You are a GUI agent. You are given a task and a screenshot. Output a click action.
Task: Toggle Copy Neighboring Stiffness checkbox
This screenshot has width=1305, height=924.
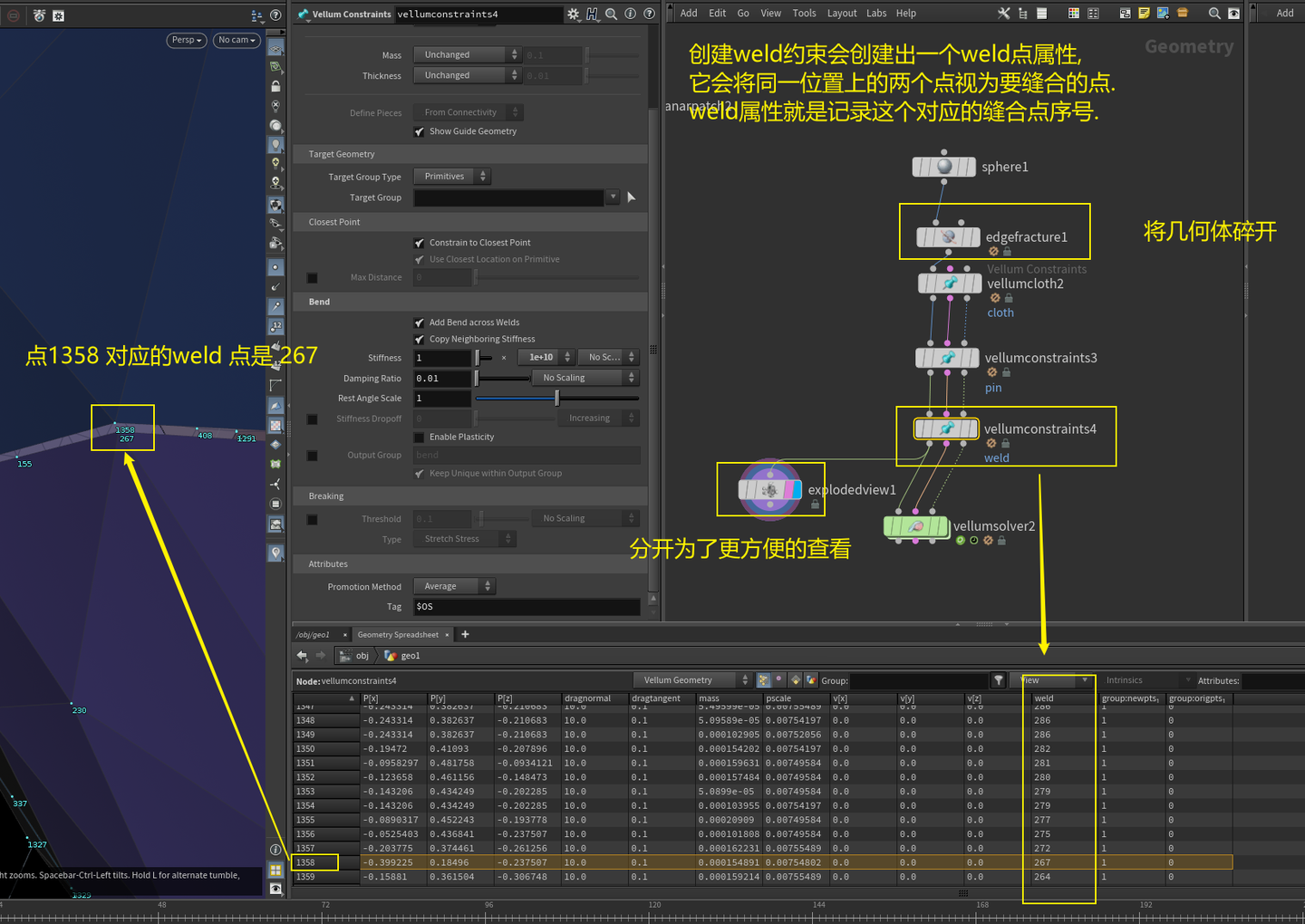(x=420, y=339)
